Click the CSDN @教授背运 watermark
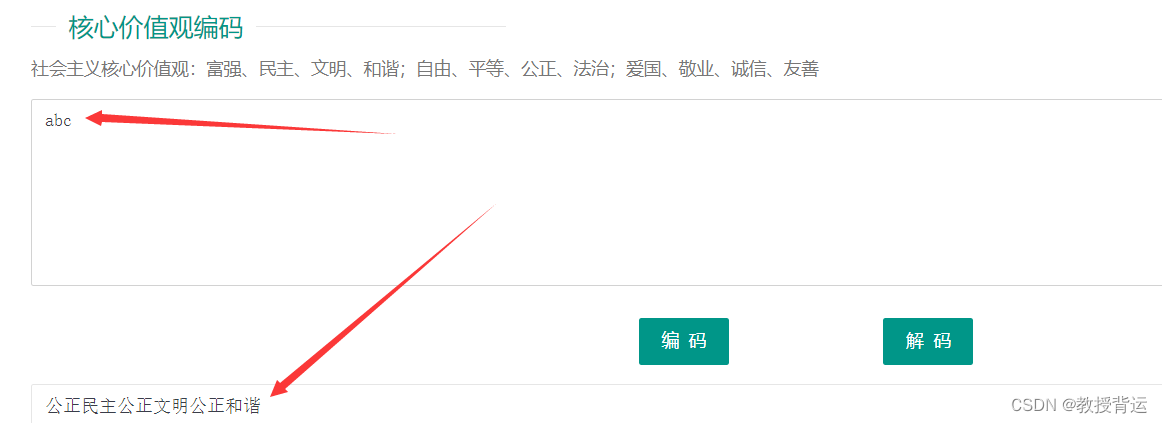1162x423 pixels. tap(1079, 404)
